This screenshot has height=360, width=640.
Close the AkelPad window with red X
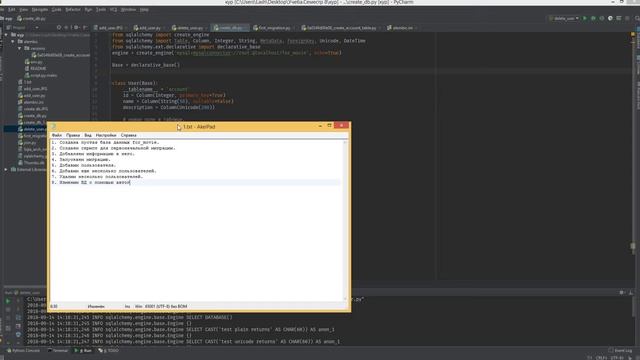(x=341, y=125)
